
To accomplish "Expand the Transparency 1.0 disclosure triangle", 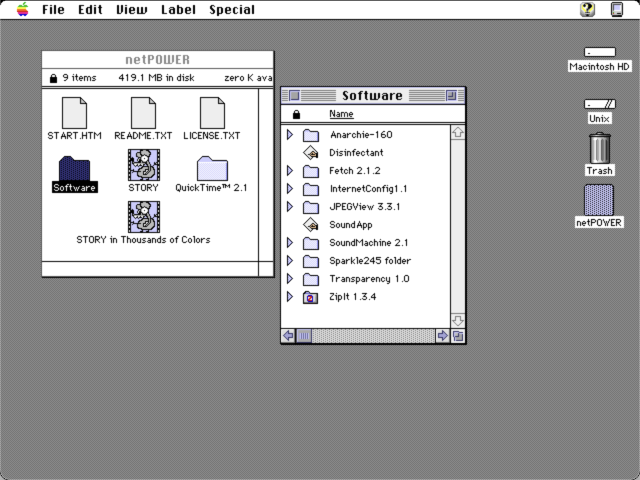I will click(290, 278).
